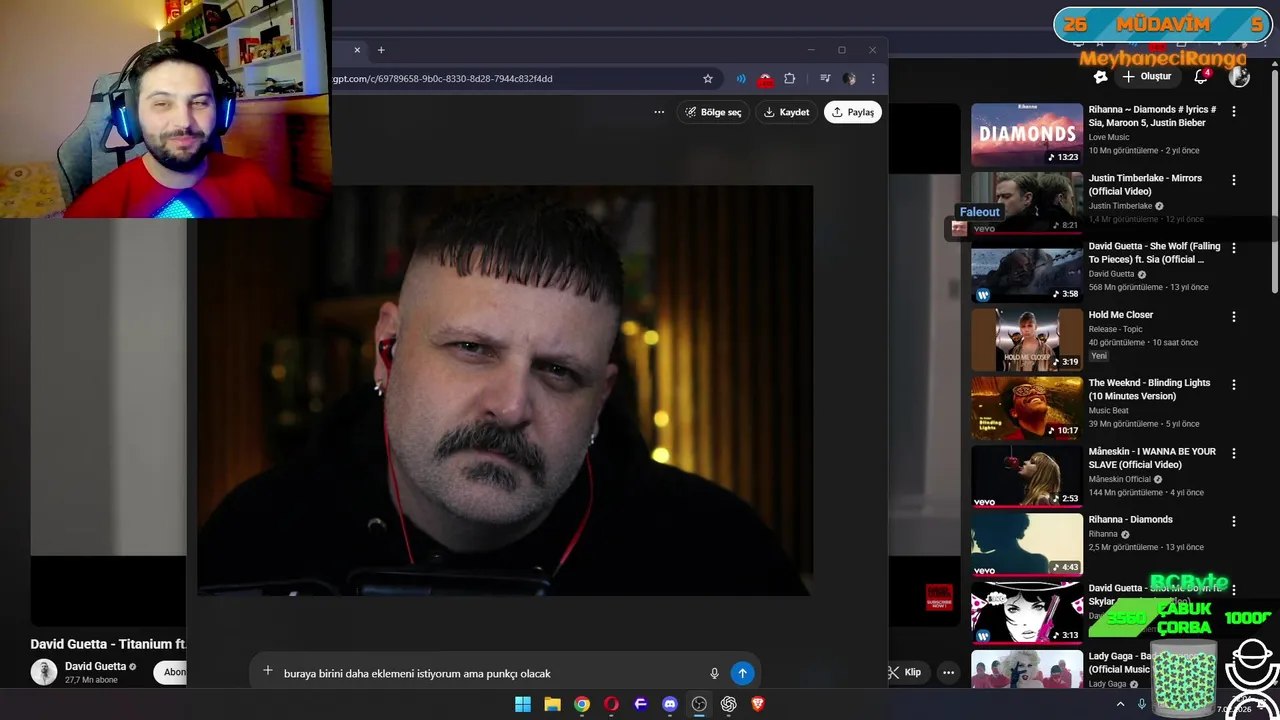Open Brave browser from taskbar

point(758,704)
